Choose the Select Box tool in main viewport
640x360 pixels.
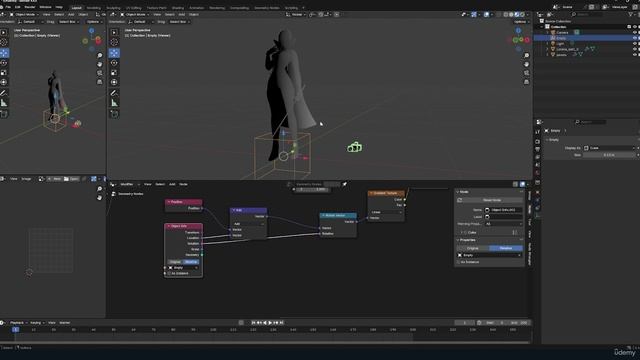(114, 32)
